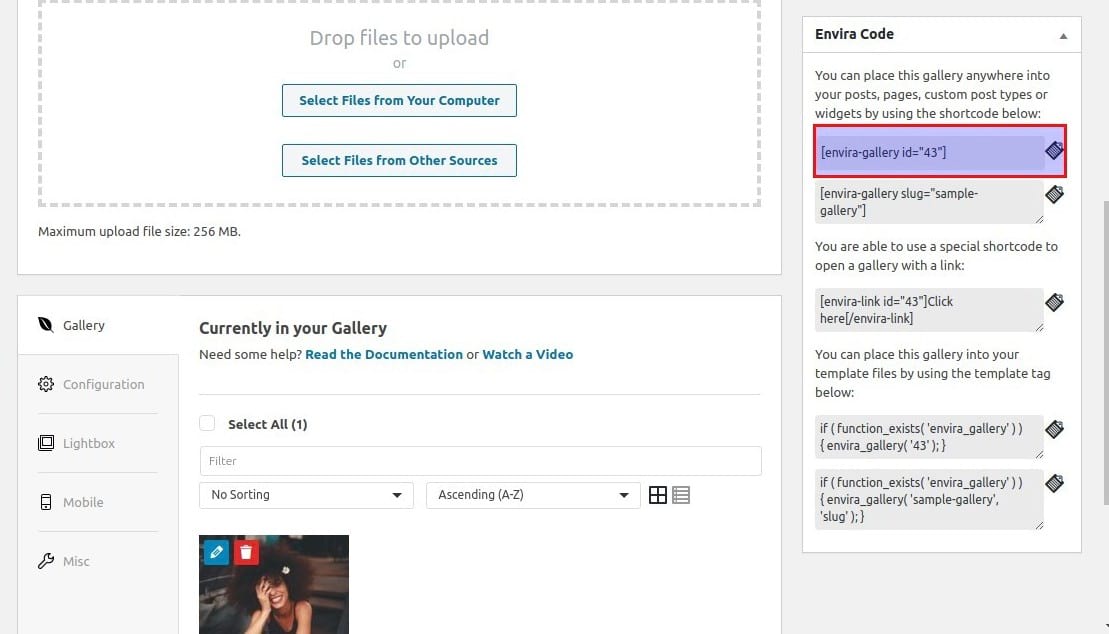
Task: Switch to grid view layout
Action: click(658, 495)
